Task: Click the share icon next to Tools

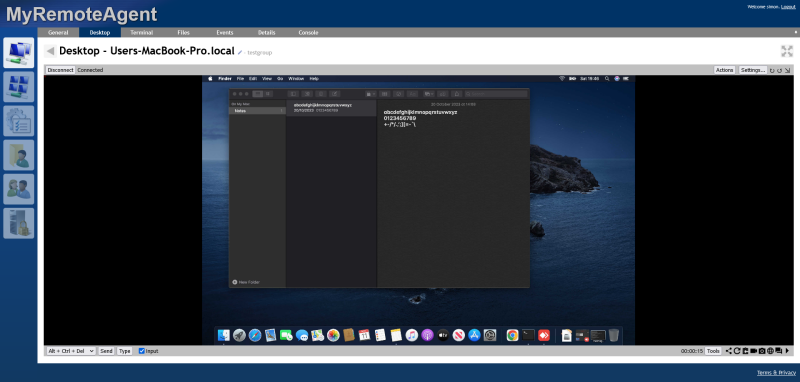Action: coord(729,351)
